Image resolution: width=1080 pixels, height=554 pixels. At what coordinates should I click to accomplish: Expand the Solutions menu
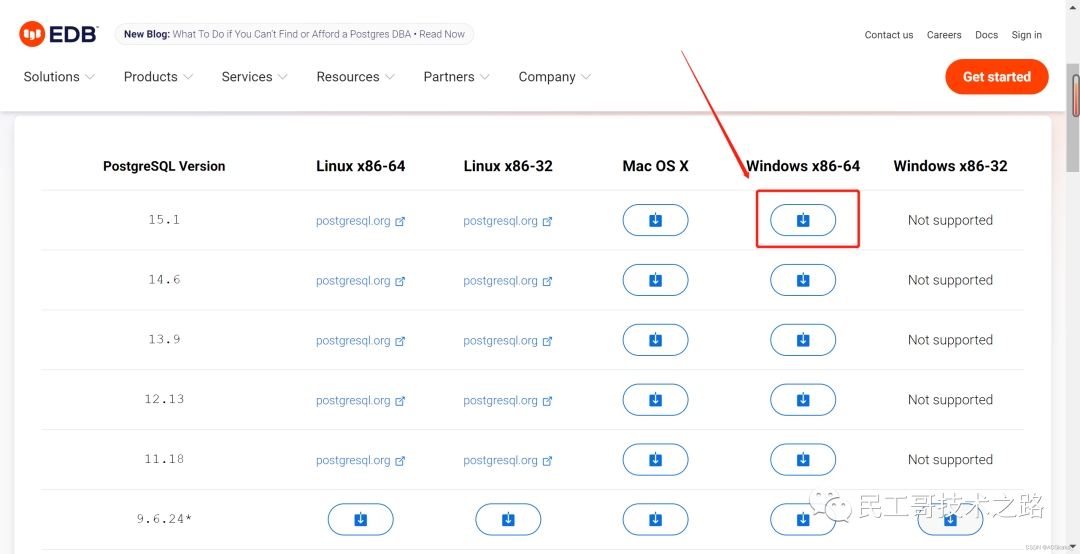coord(59,76)
